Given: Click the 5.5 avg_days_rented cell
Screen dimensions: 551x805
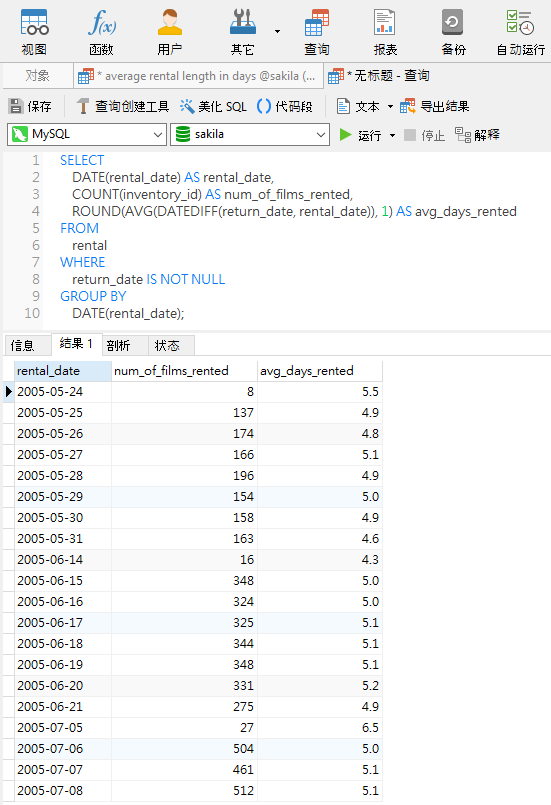Looking at the screenshot, I should (x=320, y=392).
